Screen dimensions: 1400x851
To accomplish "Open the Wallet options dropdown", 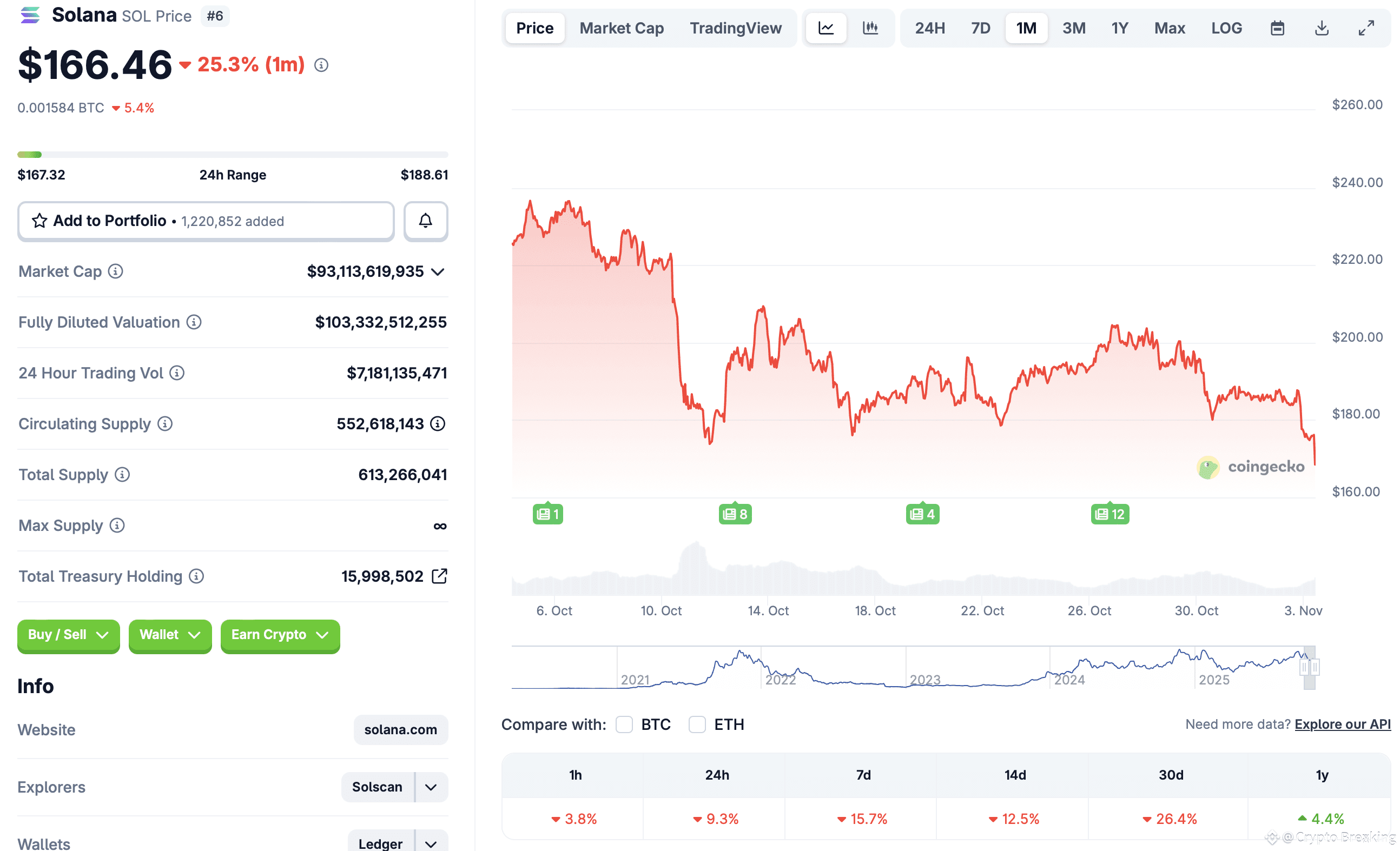I will click(x=170, y=635).
